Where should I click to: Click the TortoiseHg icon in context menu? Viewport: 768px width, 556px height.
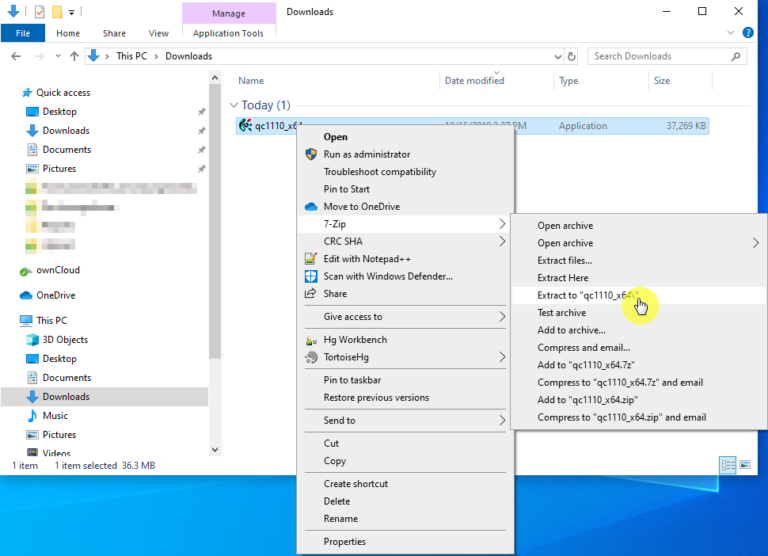311,357
